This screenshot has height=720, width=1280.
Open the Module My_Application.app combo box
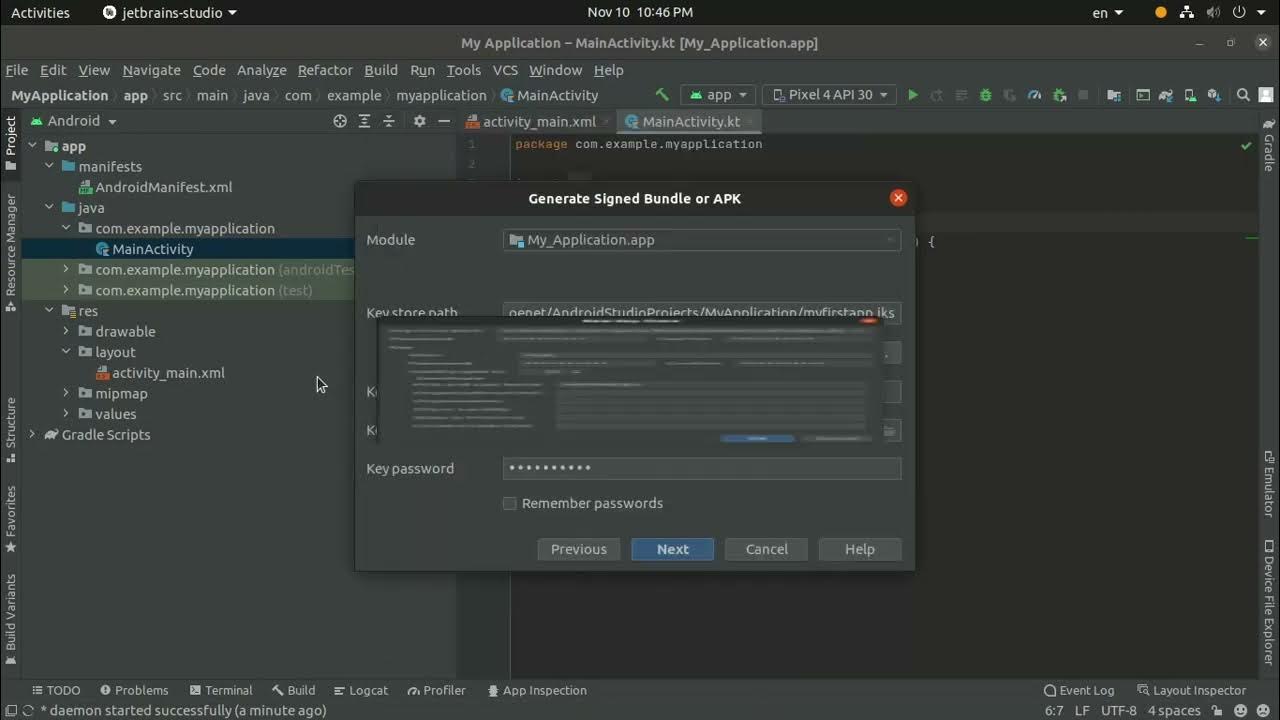[x=701, y=240]
